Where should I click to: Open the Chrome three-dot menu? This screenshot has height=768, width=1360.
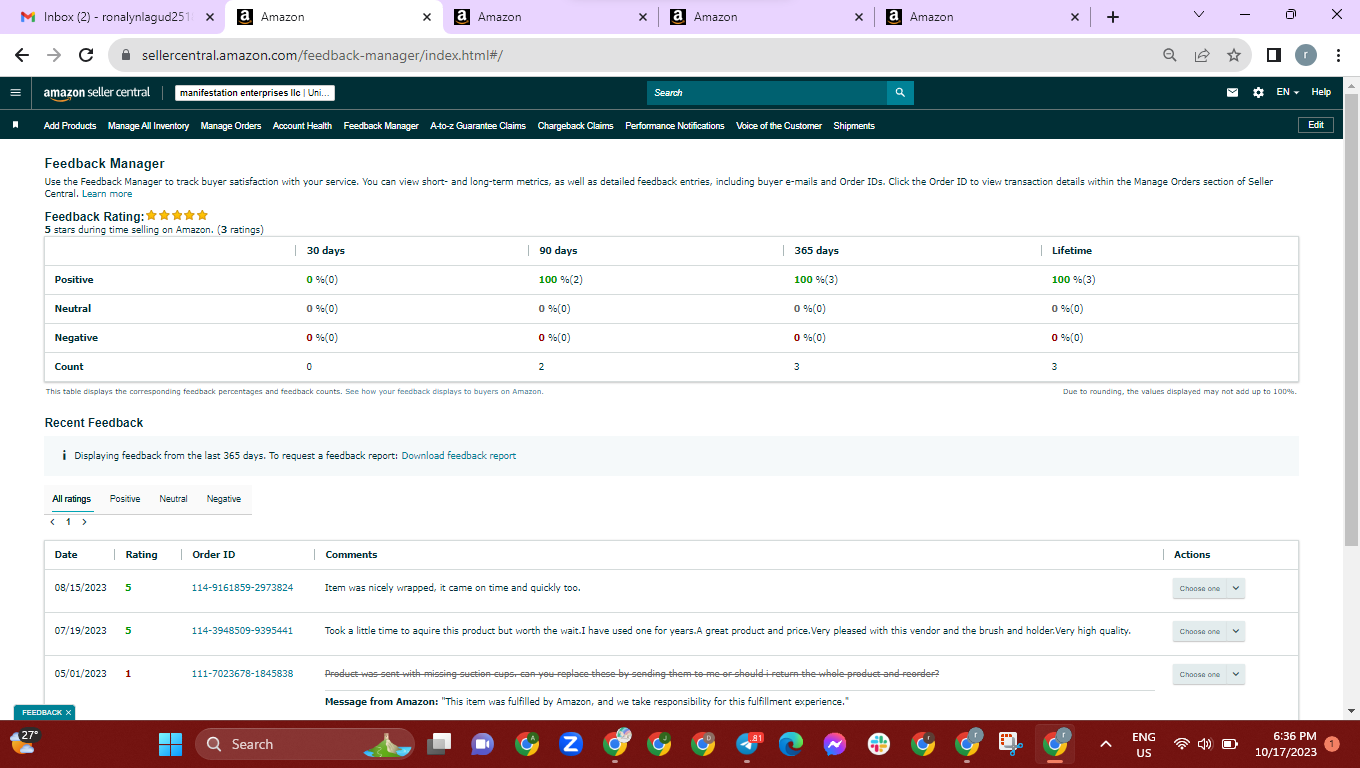[1338, 55]
